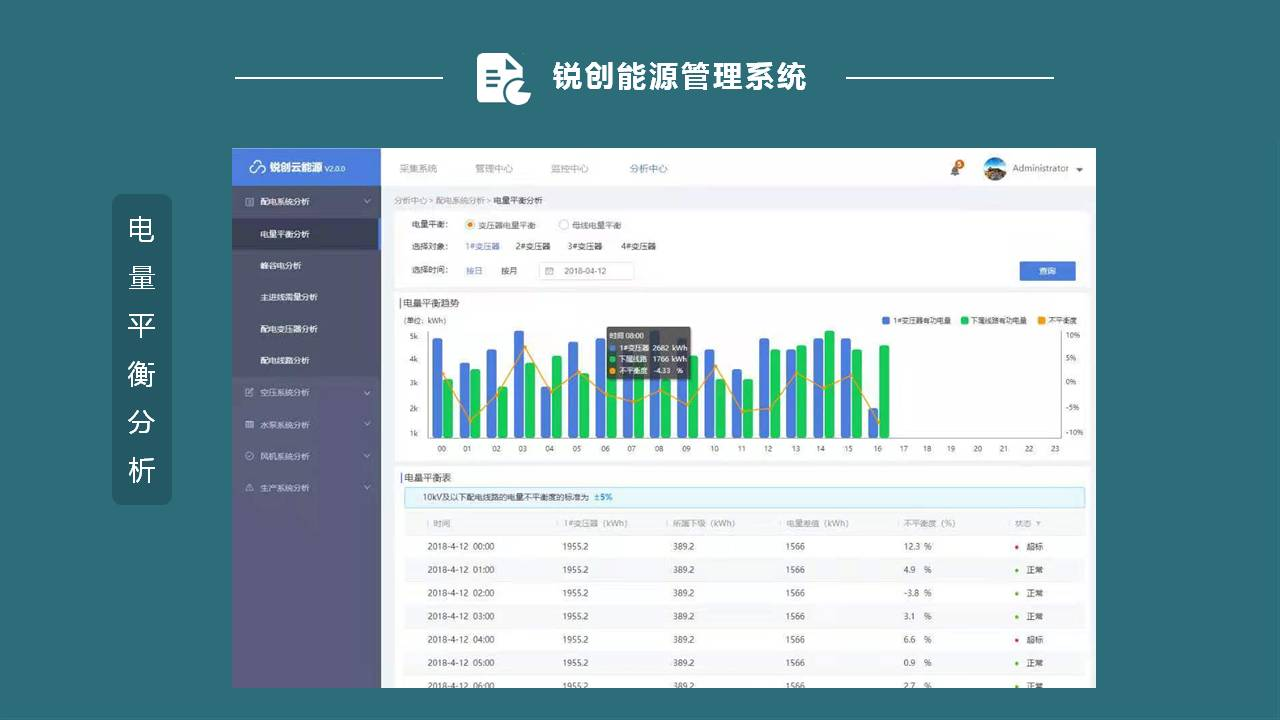Viewport: 1280px width, 720px height.
Task: Click the orange 不平衡度 legend swatch
Action: click(x=1041, y=321)
